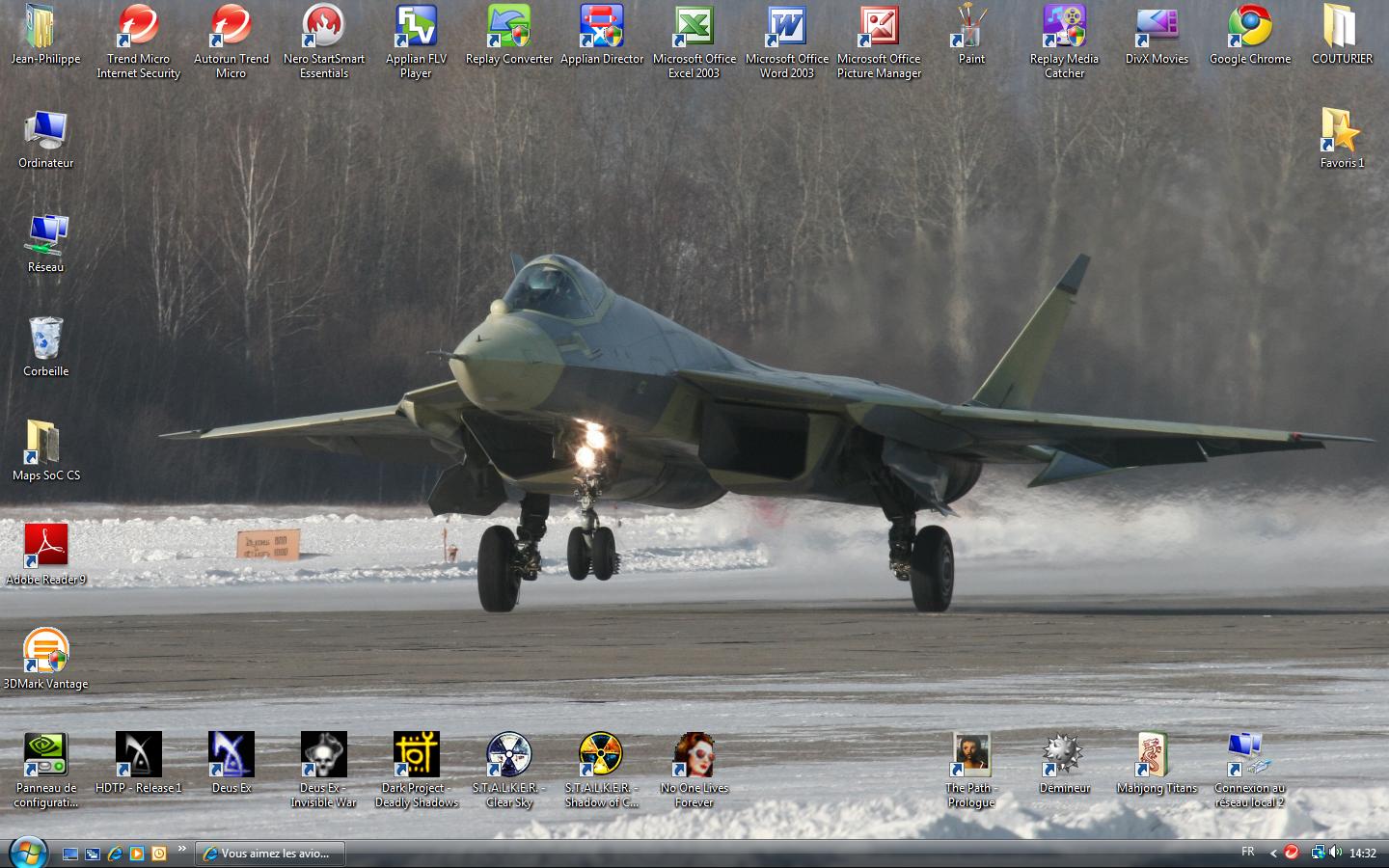Select the Corbeille recycle bin
This screenshot has height=868, width=1389.
[45, 339]
